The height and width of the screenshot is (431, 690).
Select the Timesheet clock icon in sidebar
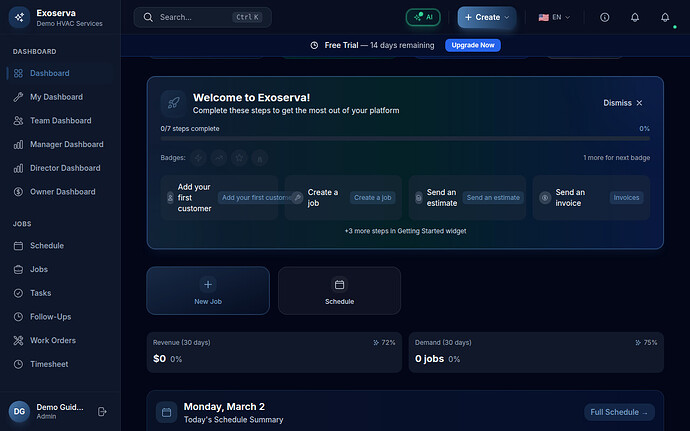point(18,364)
